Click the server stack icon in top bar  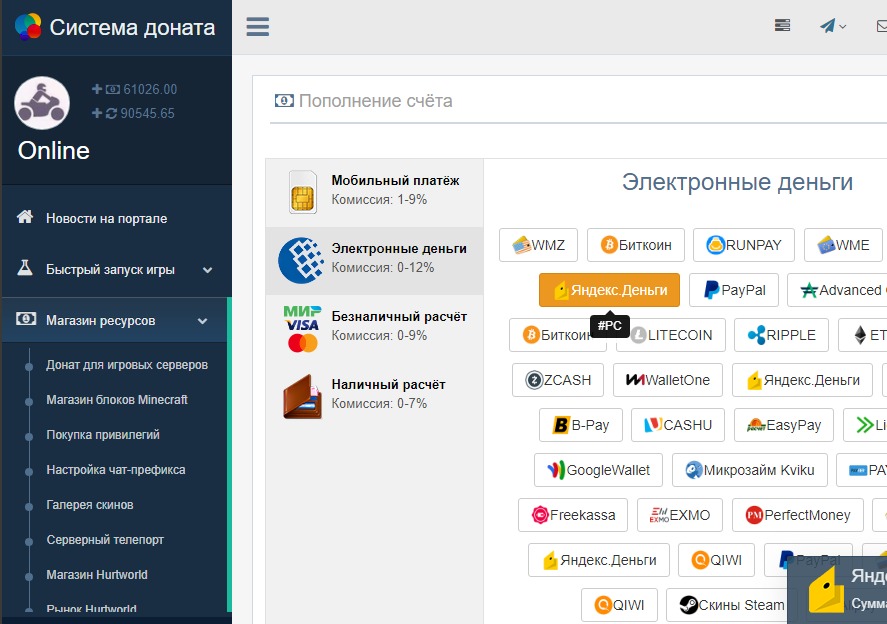tap(782, 27)
